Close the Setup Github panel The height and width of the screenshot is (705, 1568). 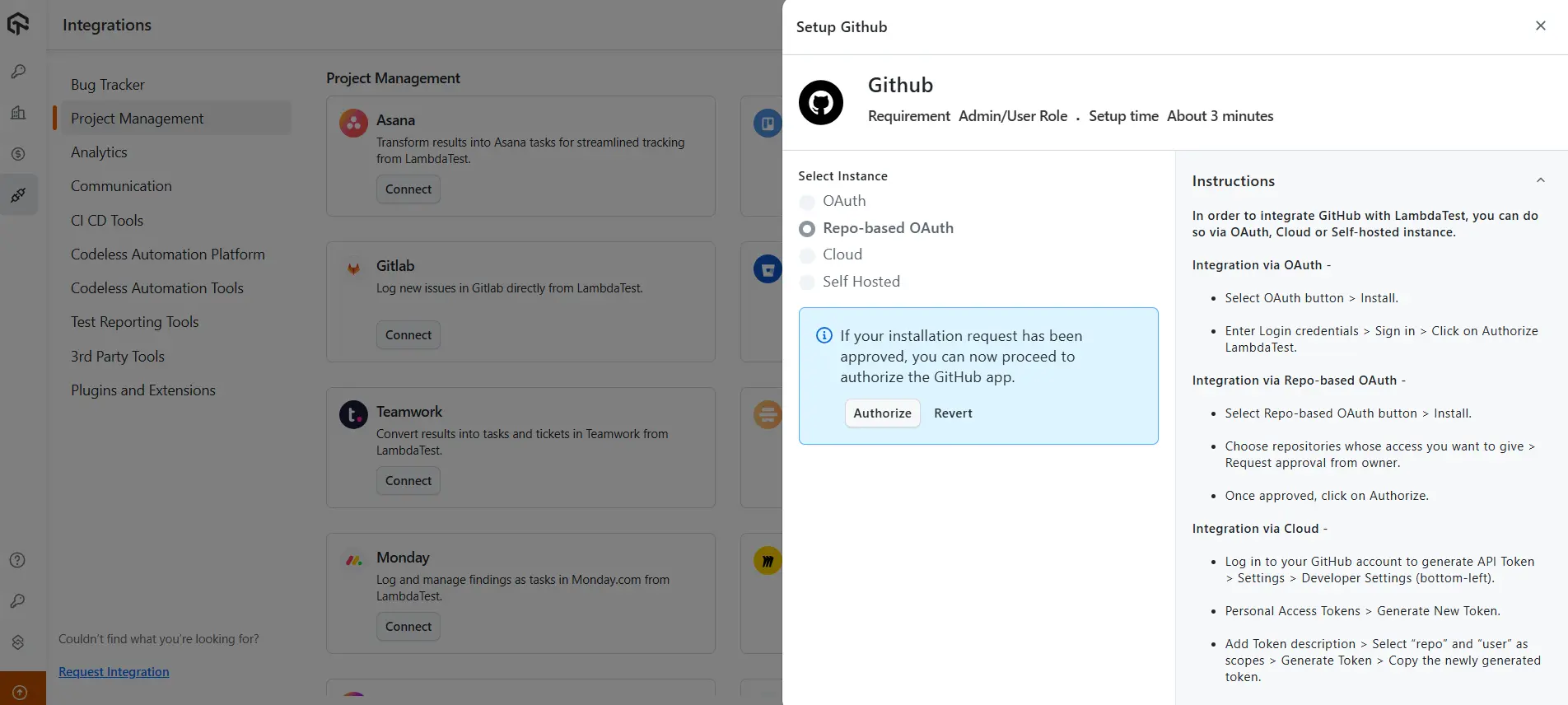pos(1540,26)
